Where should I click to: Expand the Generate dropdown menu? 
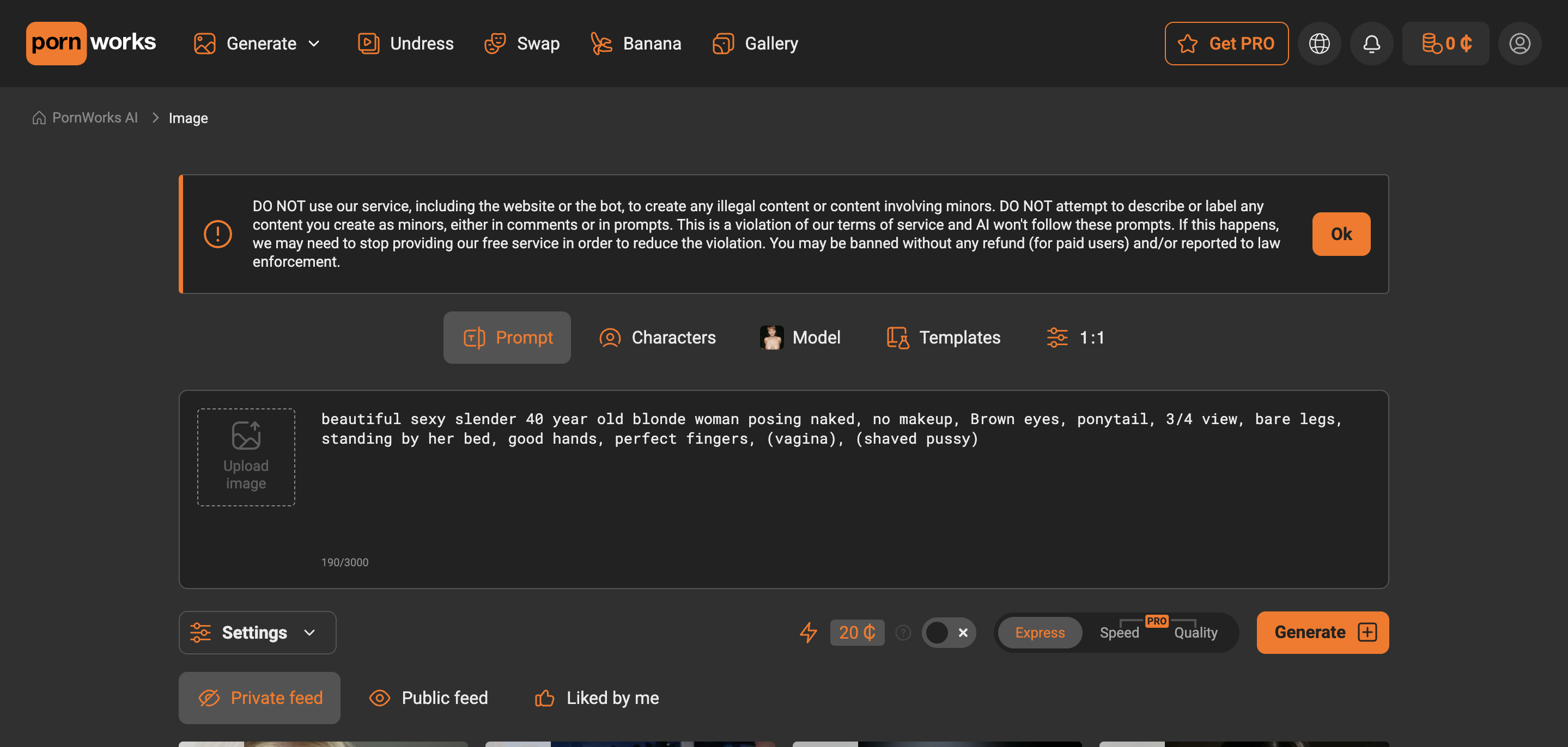(x=257, y=44)
